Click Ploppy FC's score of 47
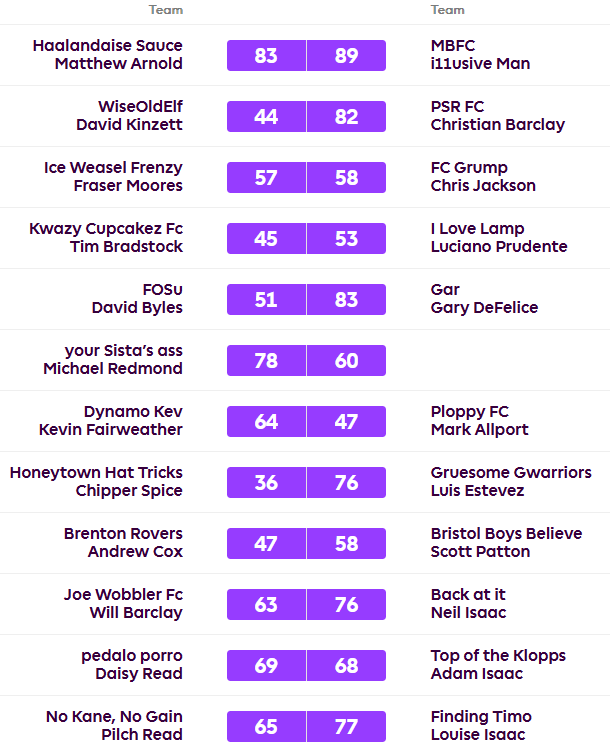This screenshot has height=750, width=610. pyautogui.click(x=347, y=422)
